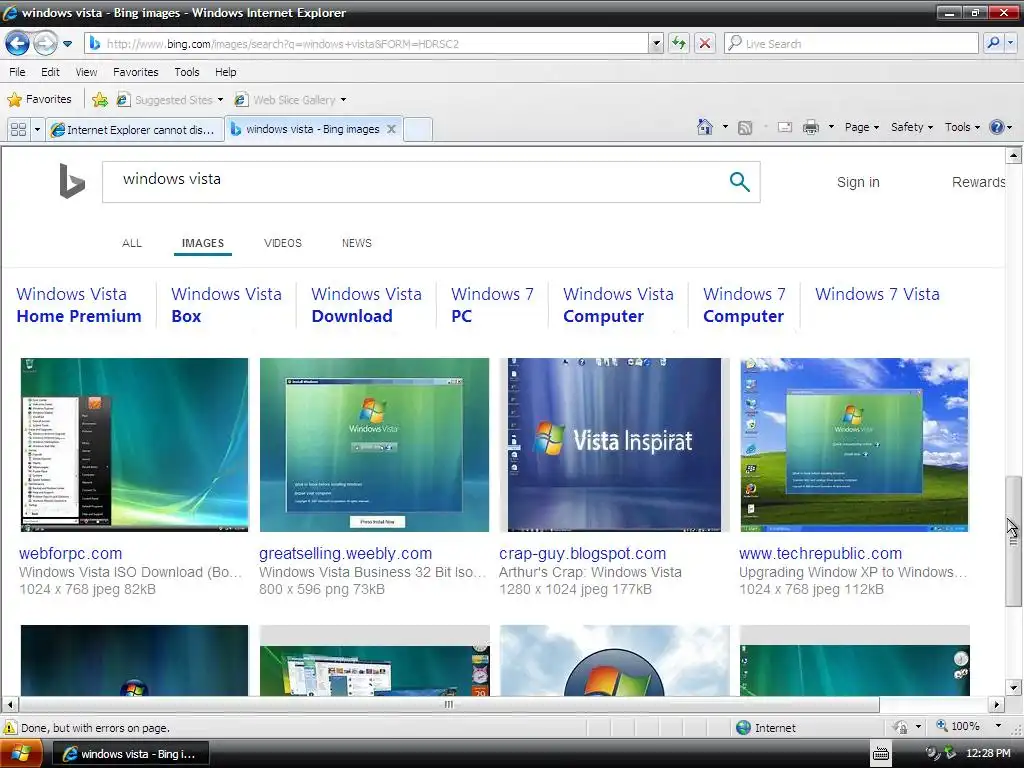1024x768 pixels.
Task: Click the address bar URL field
Action: coord(367,44)
